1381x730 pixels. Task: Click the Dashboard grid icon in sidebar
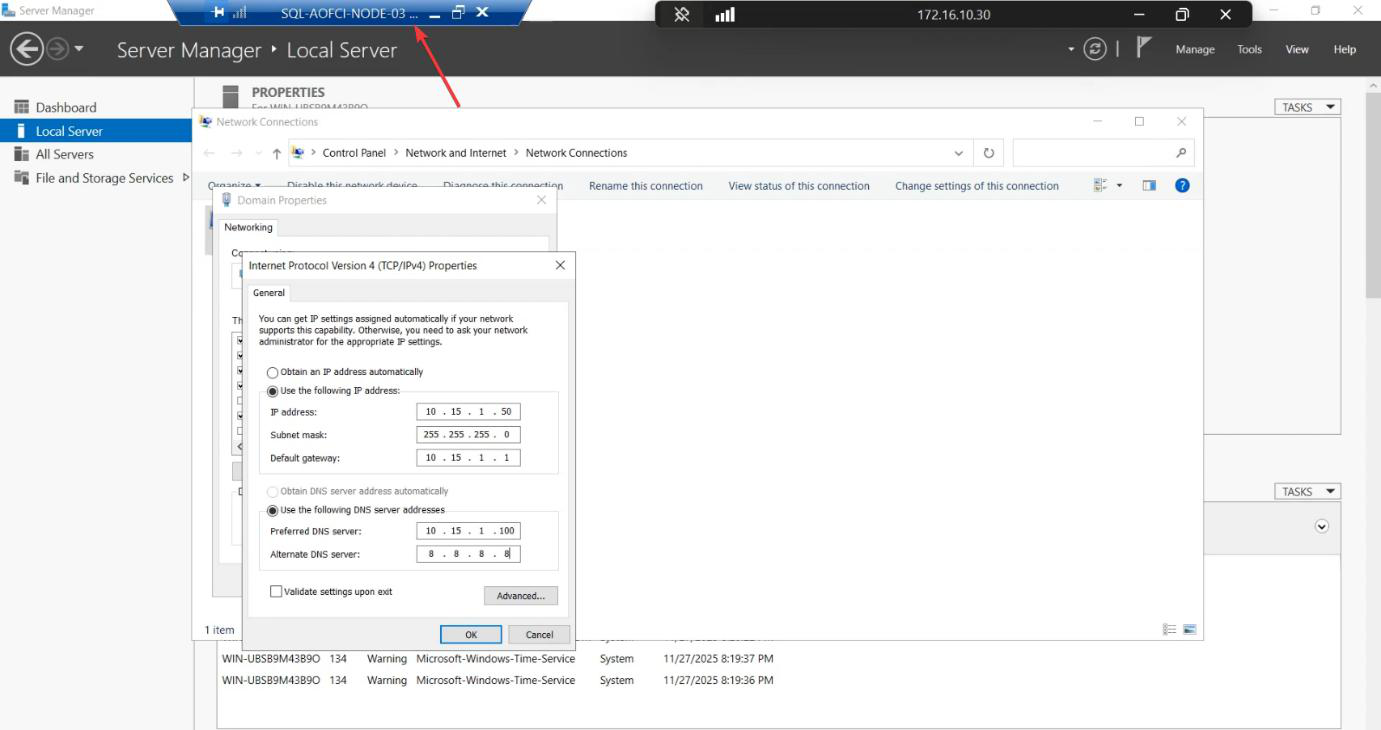coord(21,107)
